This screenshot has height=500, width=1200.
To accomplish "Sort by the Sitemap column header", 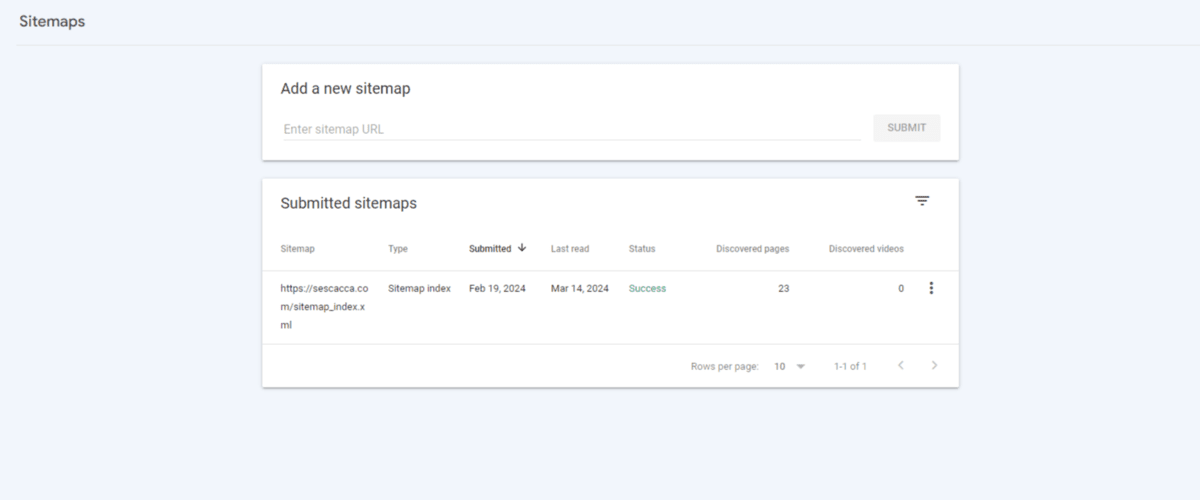I will tap(297, 249).
